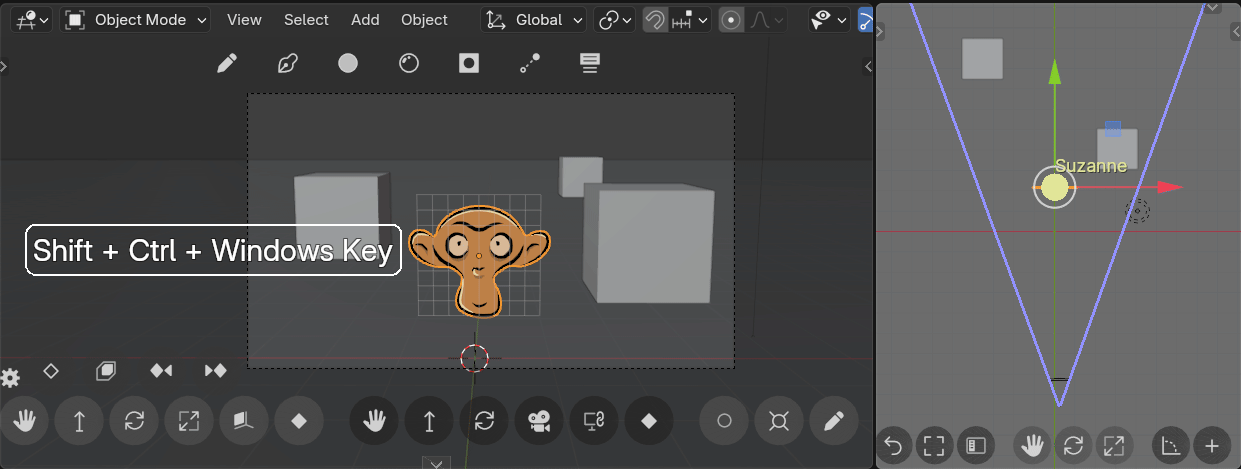Viewport: 1241px width, 469px height.
Task: Toggle the snapping magnet button
Action: click(x=655, y=19)
